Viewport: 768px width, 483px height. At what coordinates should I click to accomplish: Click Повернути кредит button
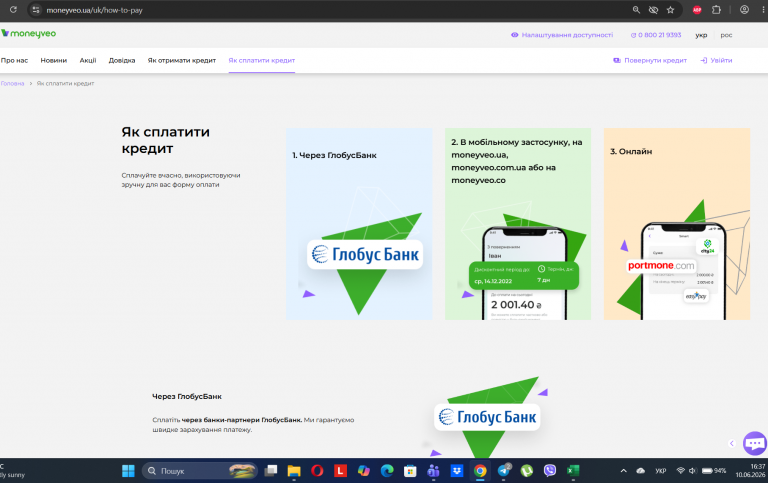pyautogui.click(x=650, y=60)
